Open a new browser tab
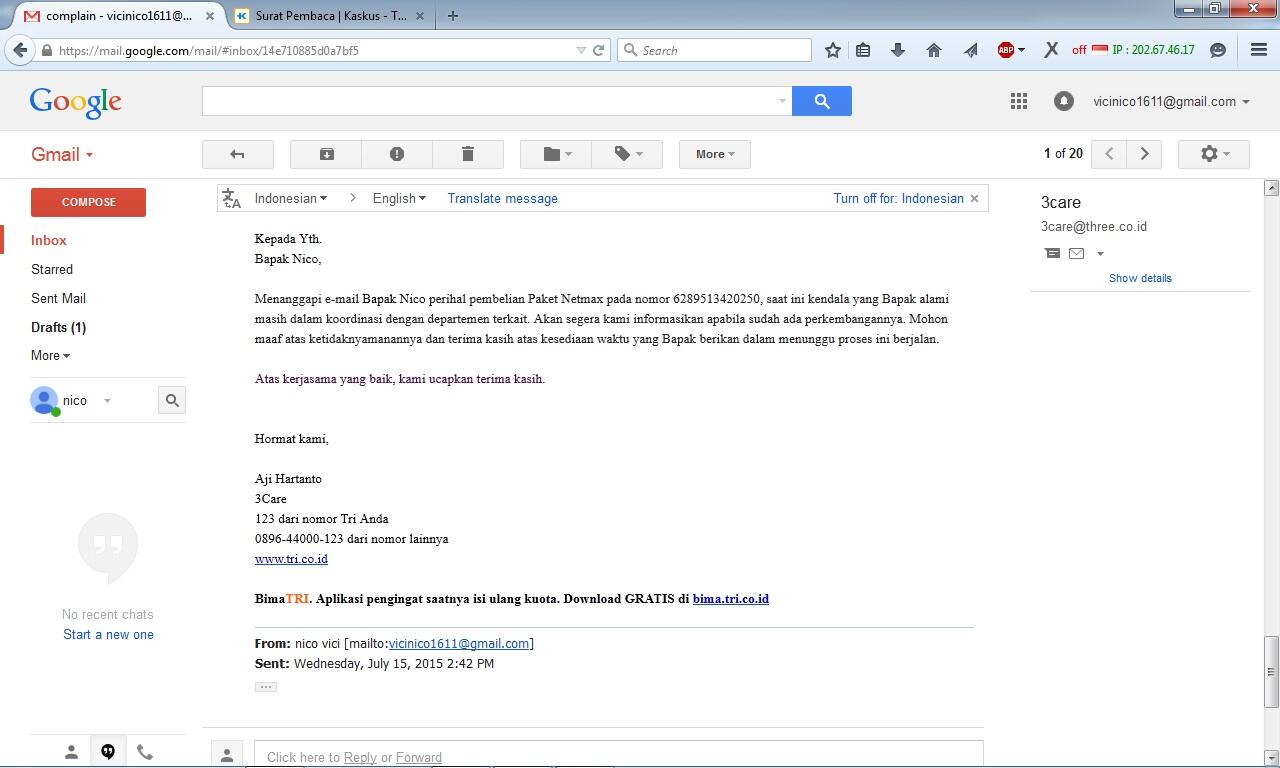The width and height of the screenshot is (1280, 768). 453,16
